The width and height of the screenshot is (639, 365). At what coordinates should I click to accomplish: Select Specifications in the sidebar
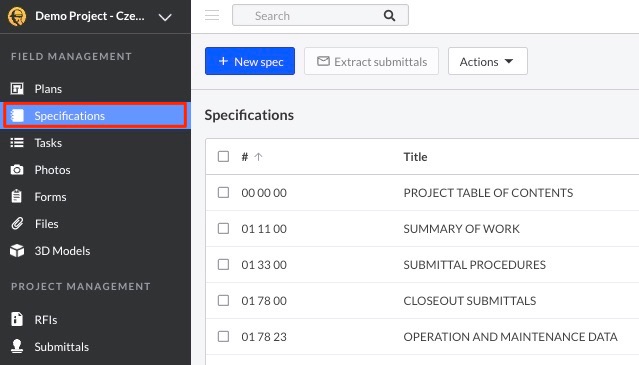[95, 116]
